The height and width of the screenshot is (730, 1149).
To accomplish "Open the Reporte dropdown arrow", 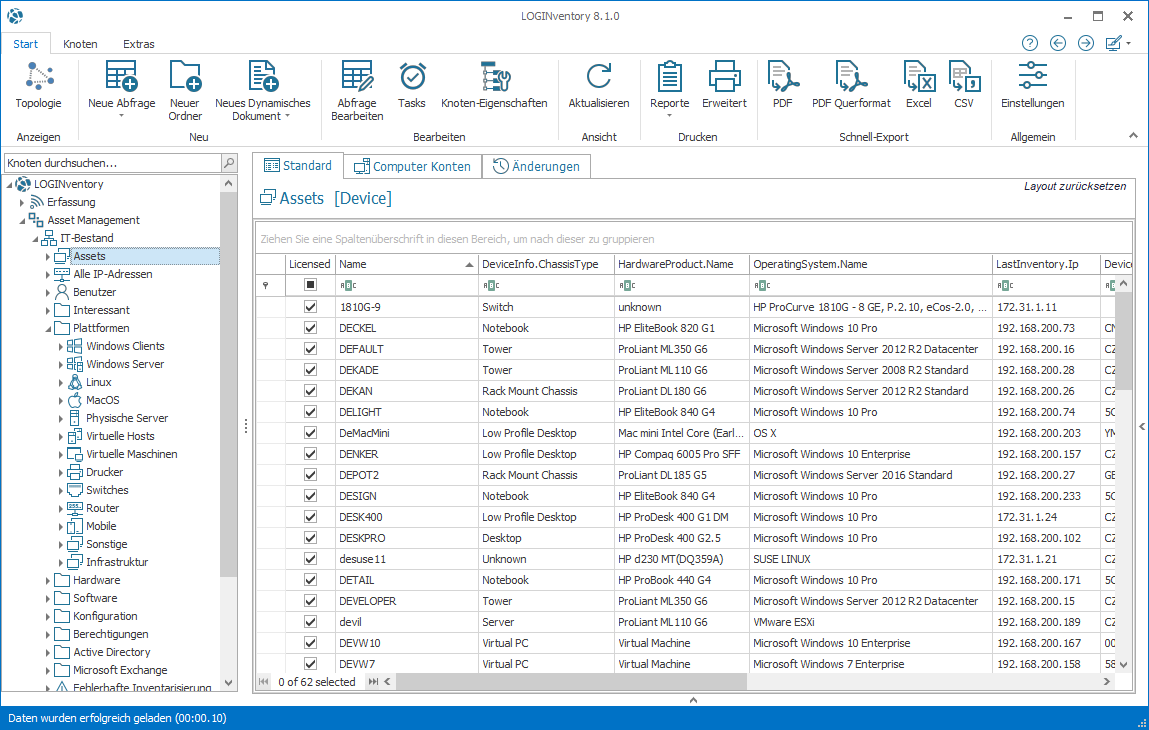I will point(669,116).
